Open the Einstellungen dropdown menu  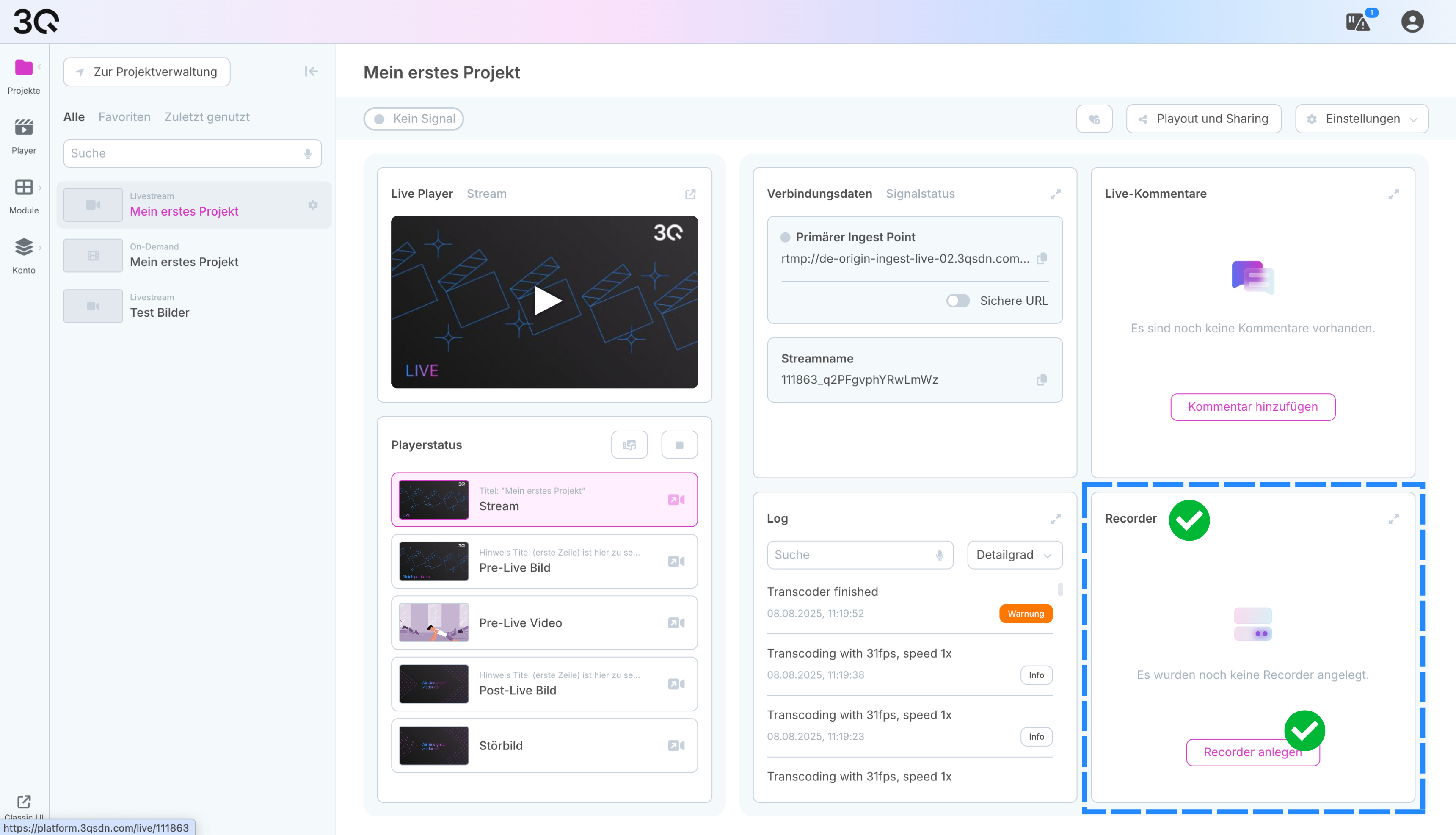(1362, 119)
